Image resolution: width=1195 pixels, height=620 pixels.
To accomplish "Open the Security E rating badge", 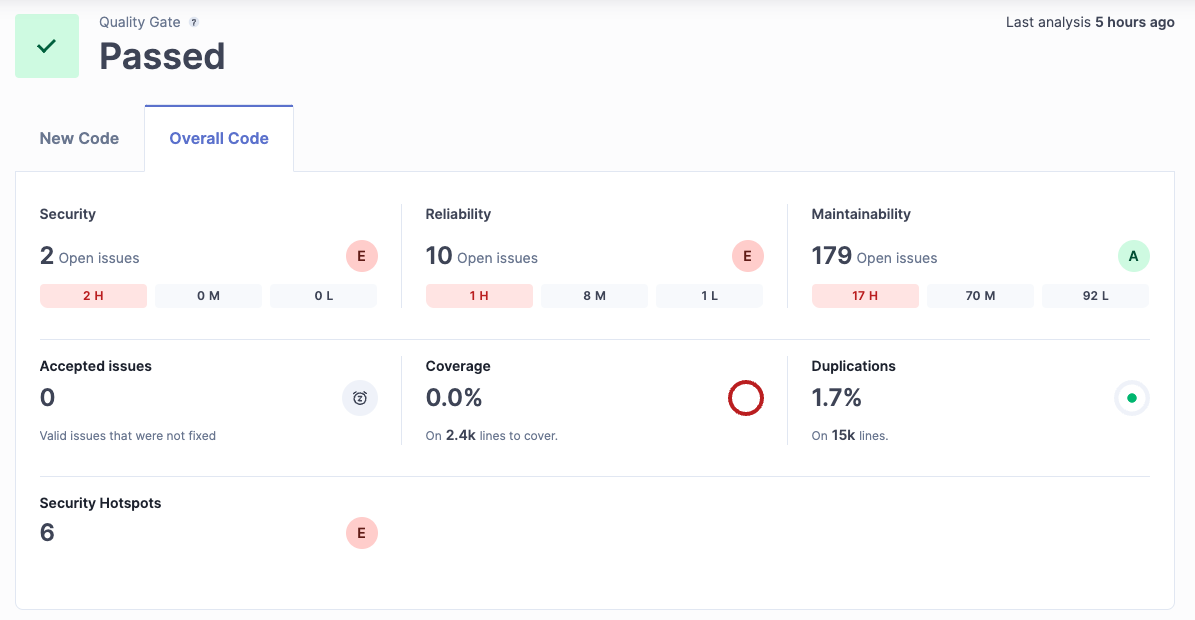I will 362,256.
